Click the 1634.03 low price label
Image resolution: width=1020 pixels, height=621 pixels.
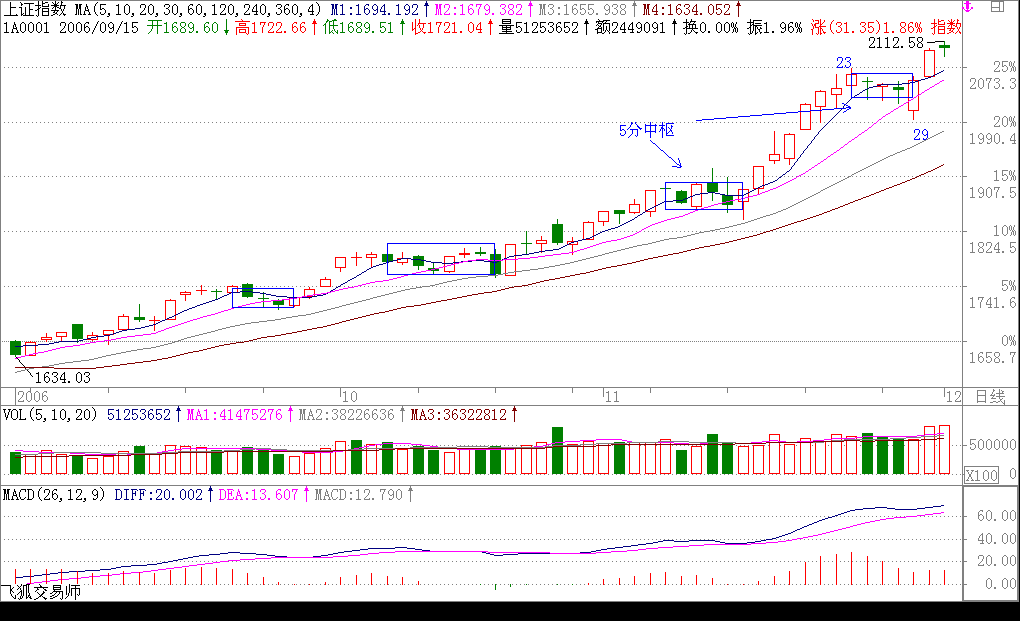pyautogui.click(x=63, y=377)
